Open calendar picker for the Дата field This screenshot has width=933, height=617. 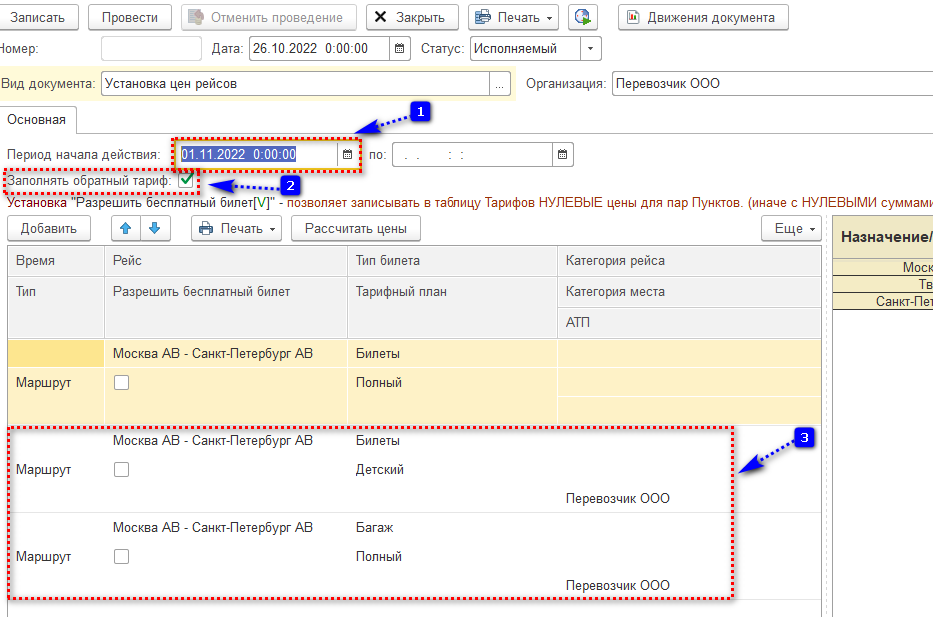[x=400, y=48]
